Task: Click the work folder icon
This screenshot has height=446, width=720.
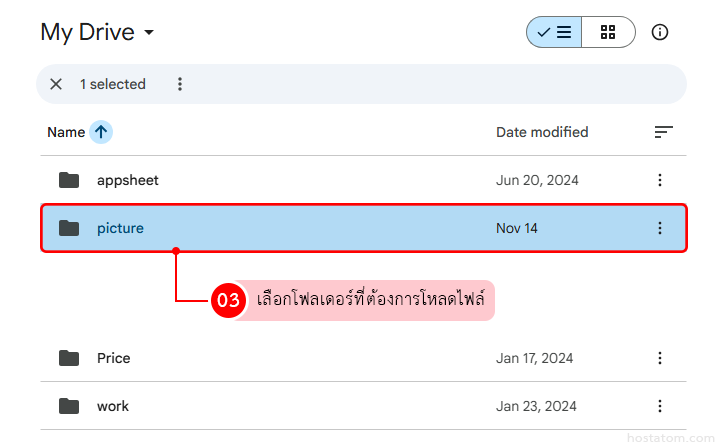Action: [69, 406]
